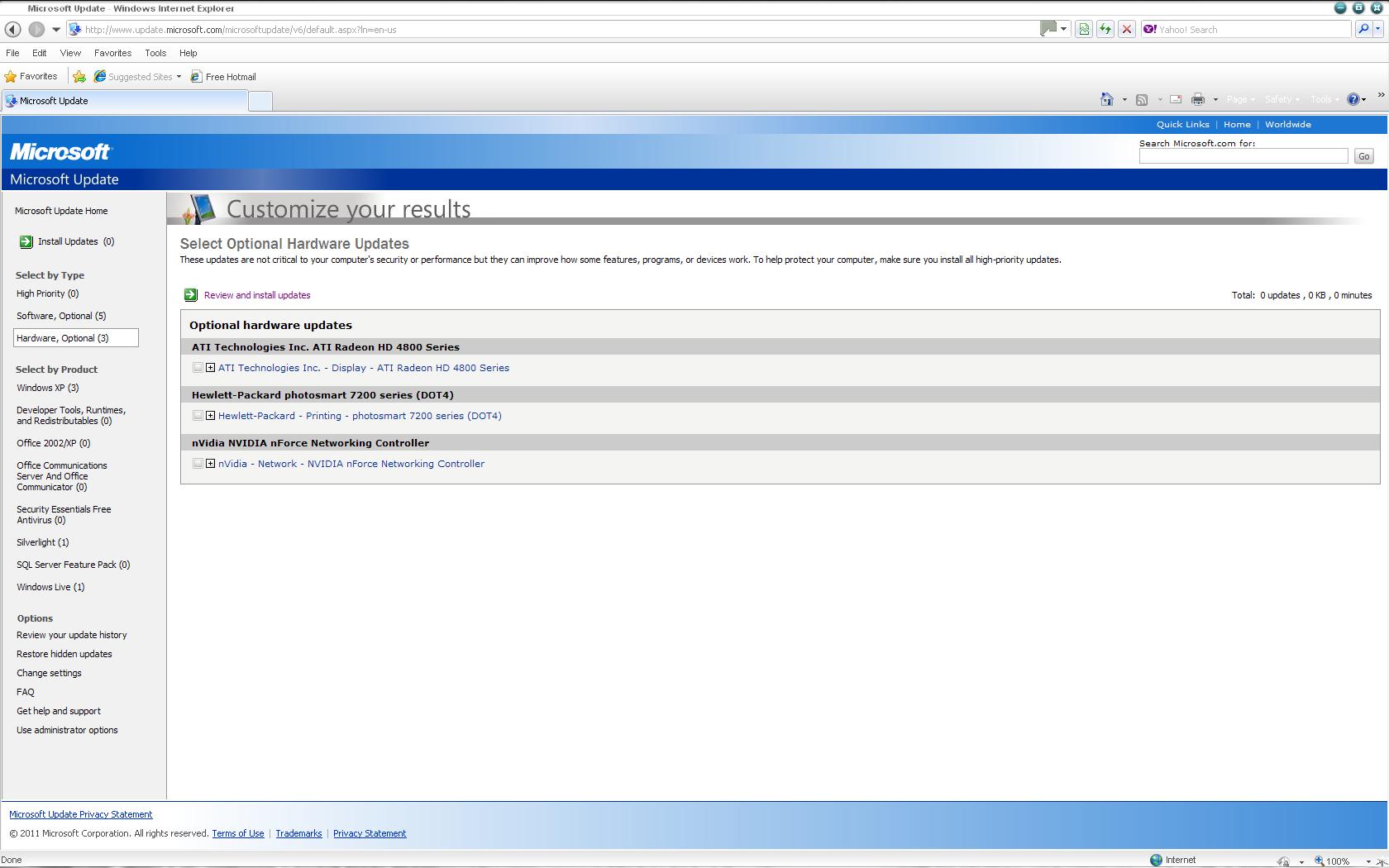
Task: Click the search magnifier button
Action: coord(1363,30)
